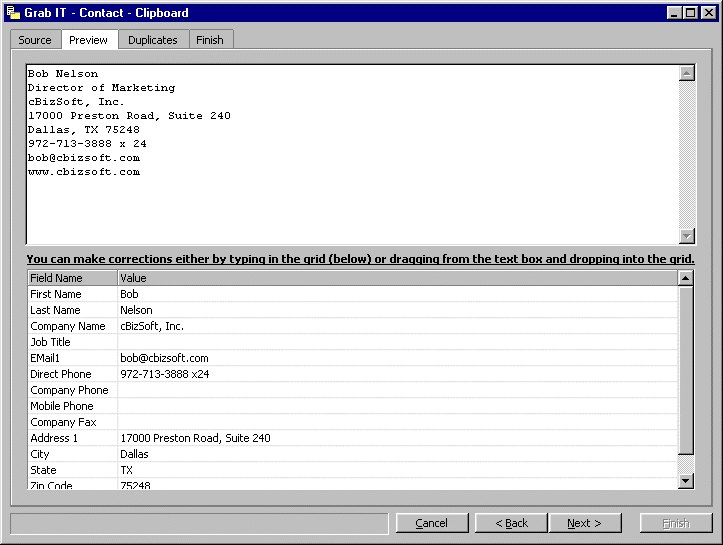Click grid scrollbar up arrow
723x545 pixels.
[686, 278]
